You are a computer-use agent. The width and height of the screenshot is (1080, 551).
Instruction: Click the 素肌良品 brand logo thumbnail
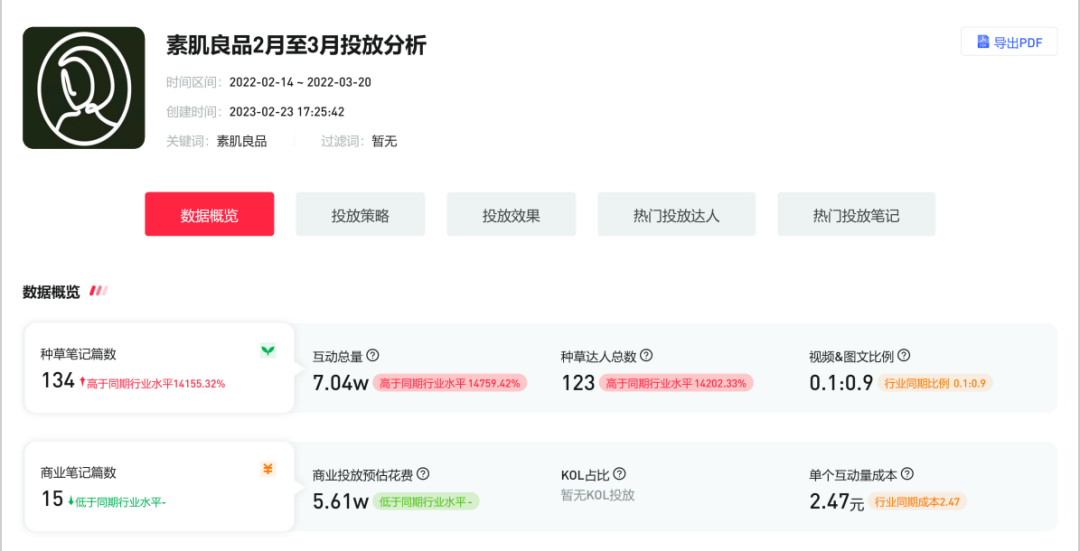tap(84, 88)
